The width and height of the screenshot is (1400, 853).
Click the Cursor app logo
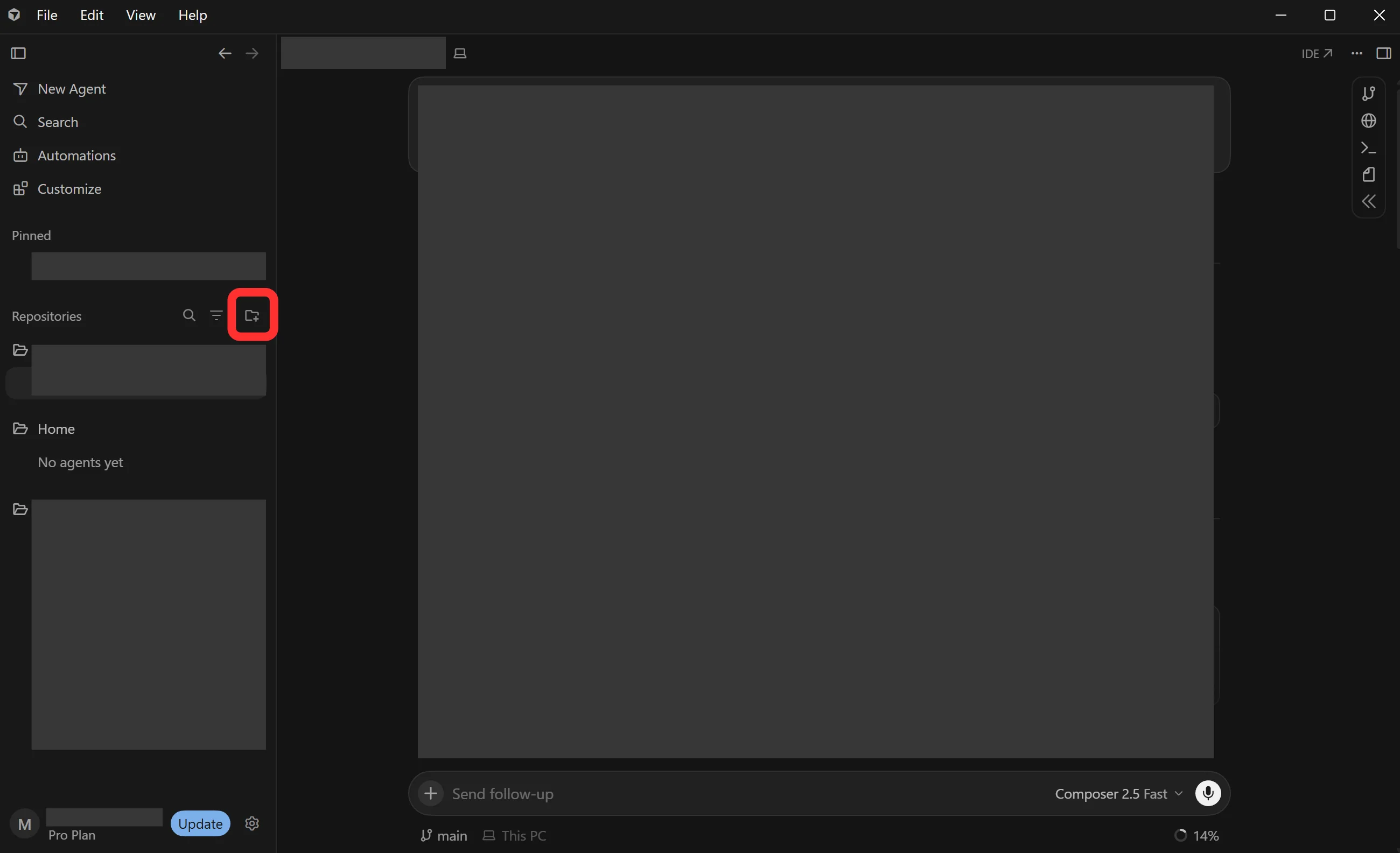pyautogui.click(x=14, y=15)
